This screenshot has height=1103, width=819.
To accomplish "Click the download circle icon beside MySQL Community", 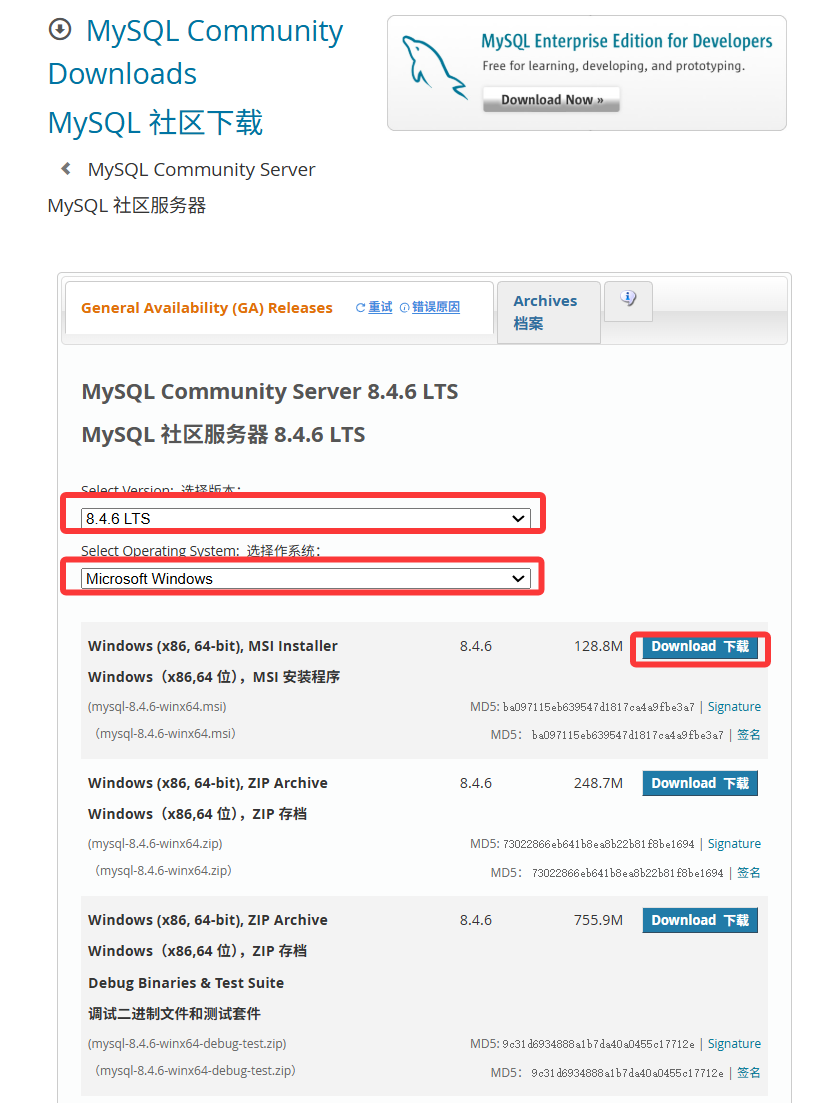I will [60, 30].
